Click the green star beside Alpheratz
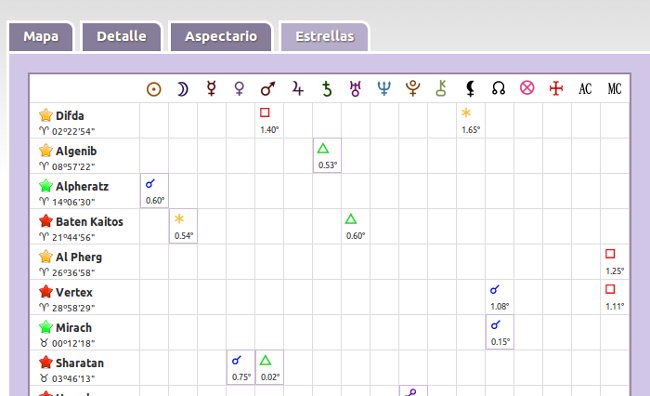This screenshot has height=396, width=650. pos(46,185)
